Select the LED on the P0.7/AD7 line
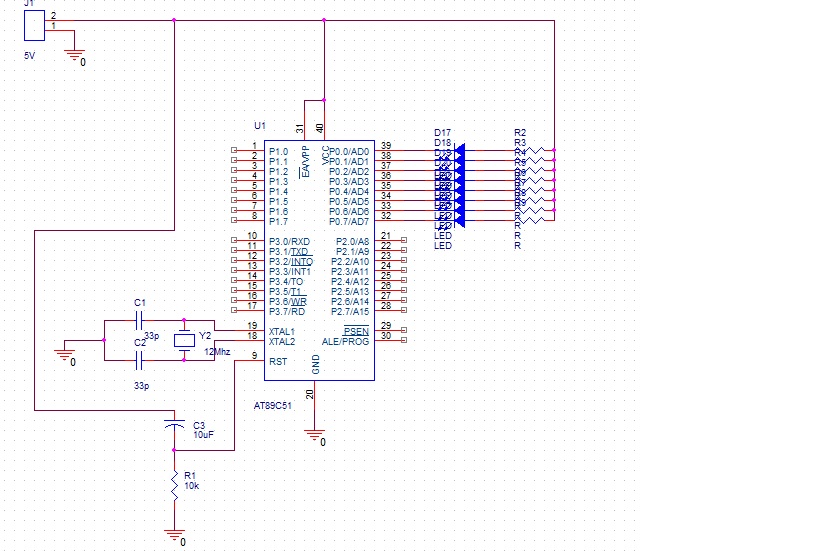 [460, 220]
